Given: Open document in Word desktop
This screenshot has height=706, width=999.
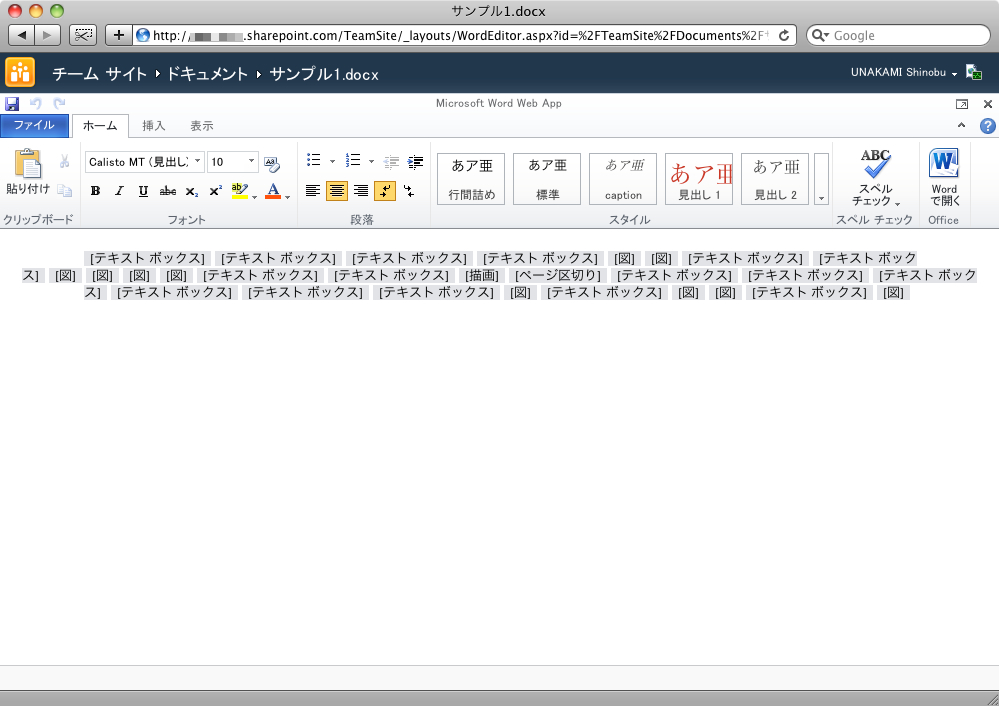Looking at the screenshot, I should (944, 177).
